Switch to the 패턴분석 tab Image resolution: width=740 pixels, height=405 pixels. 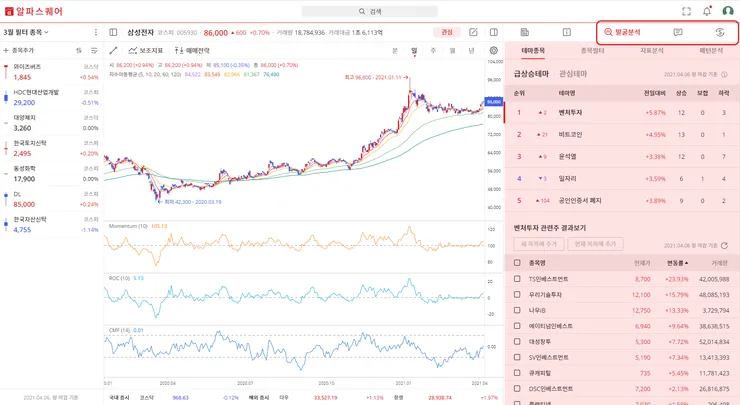click(x=711, y=51)
